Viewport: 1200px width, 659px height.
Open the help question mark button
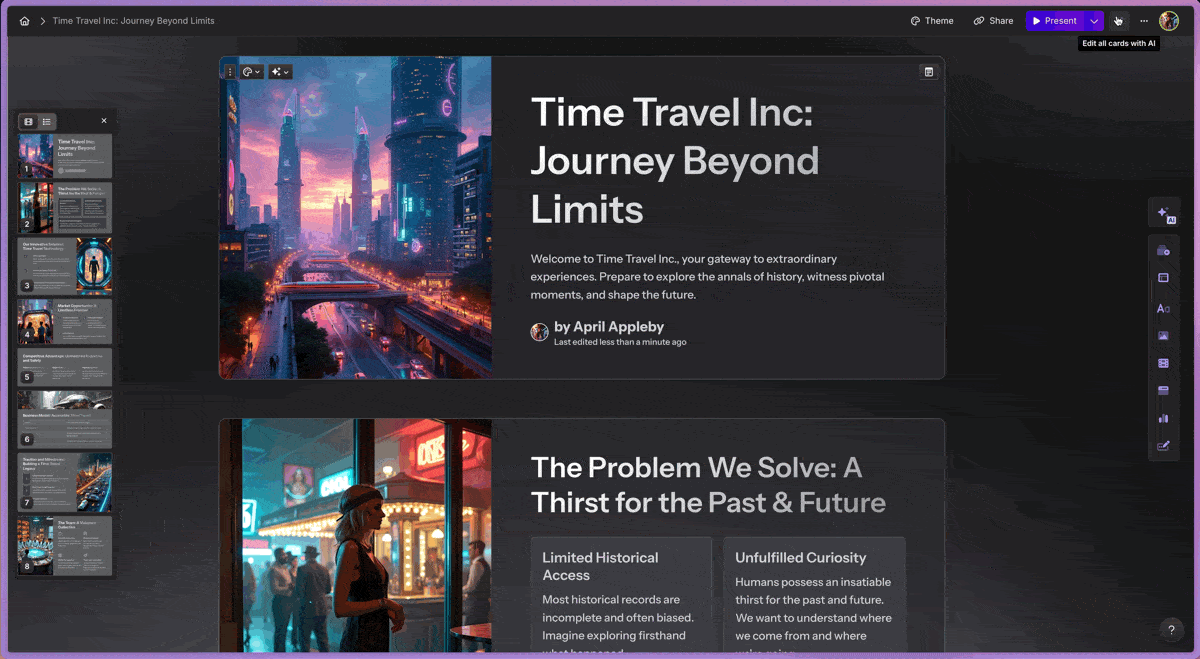[x=1171, y=630]
